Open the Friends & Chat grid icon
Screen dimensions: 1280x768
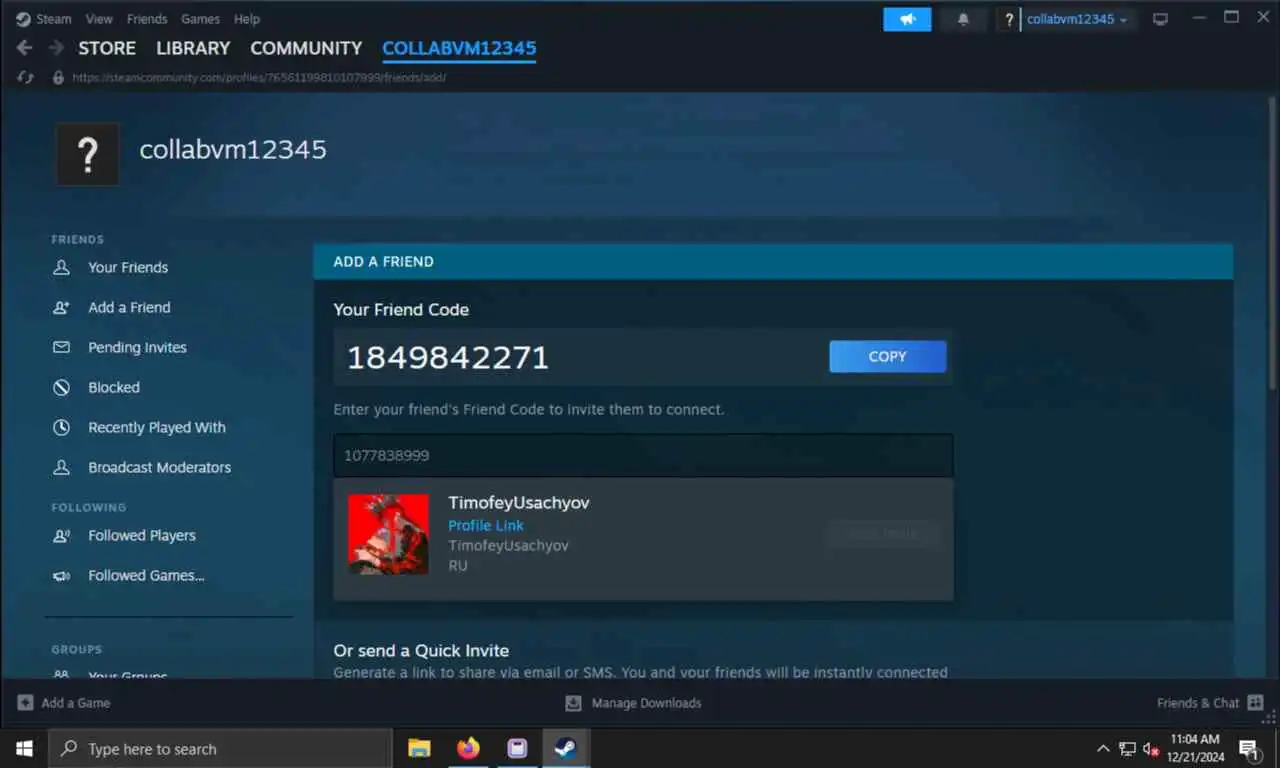click(1256, 703)
